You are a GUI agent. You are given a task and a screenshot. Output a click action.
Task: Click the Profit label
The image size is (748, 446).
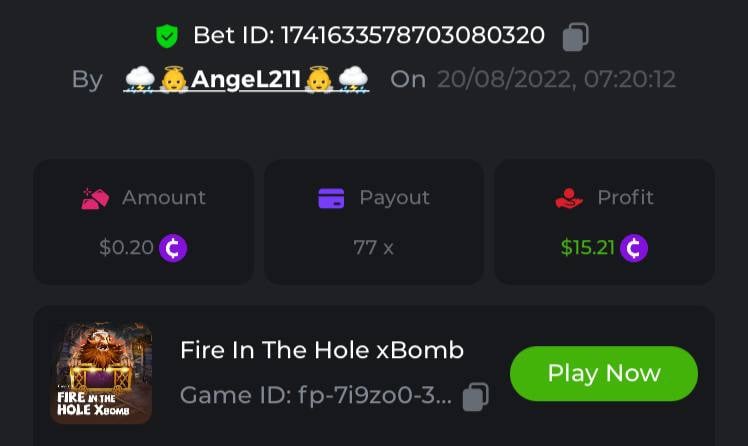pyautogui.click(x=625, y=197)
